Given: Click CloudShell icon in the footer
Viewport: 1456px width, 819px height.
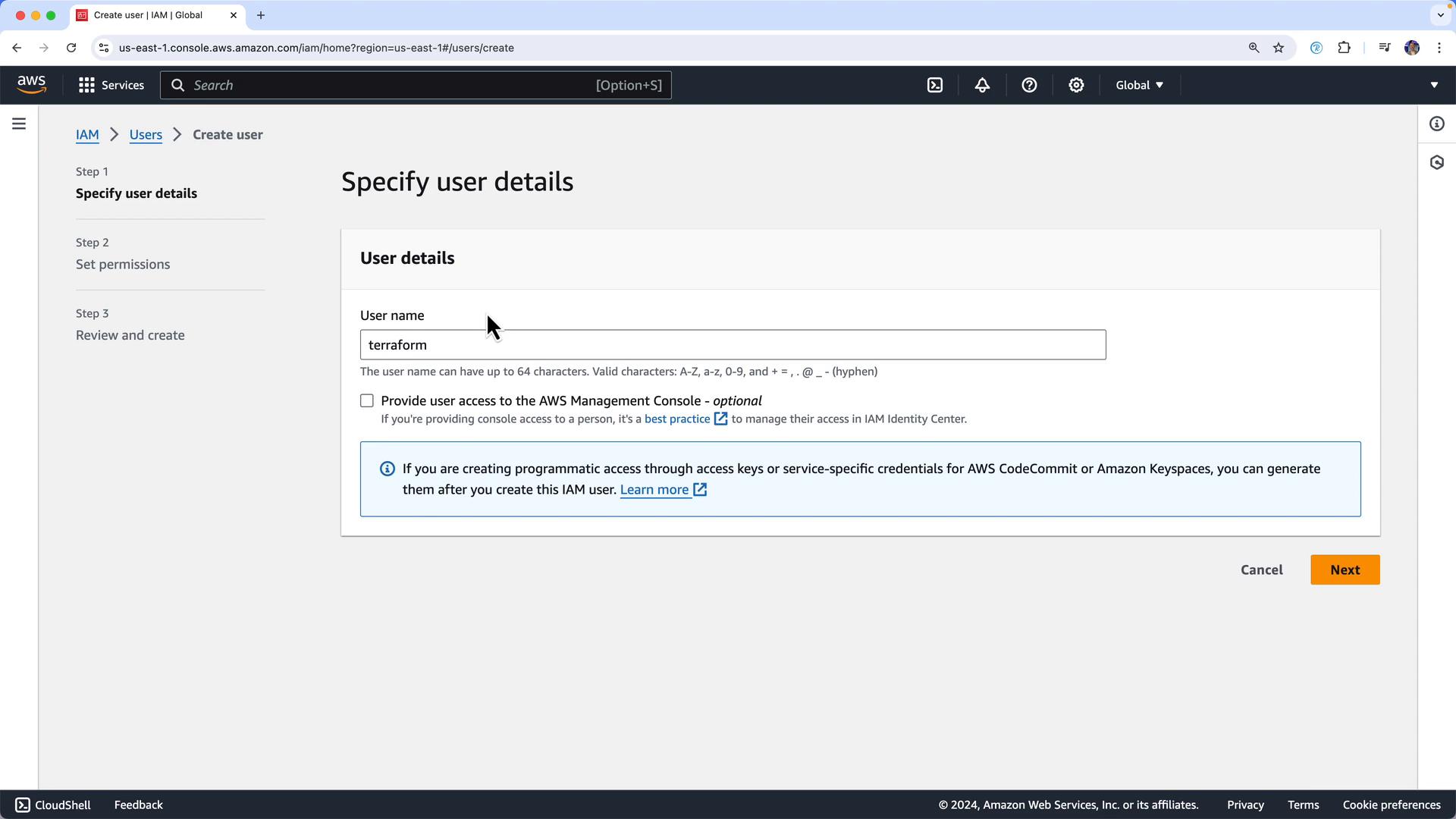Looking at the screenshot, I should 23,805.
